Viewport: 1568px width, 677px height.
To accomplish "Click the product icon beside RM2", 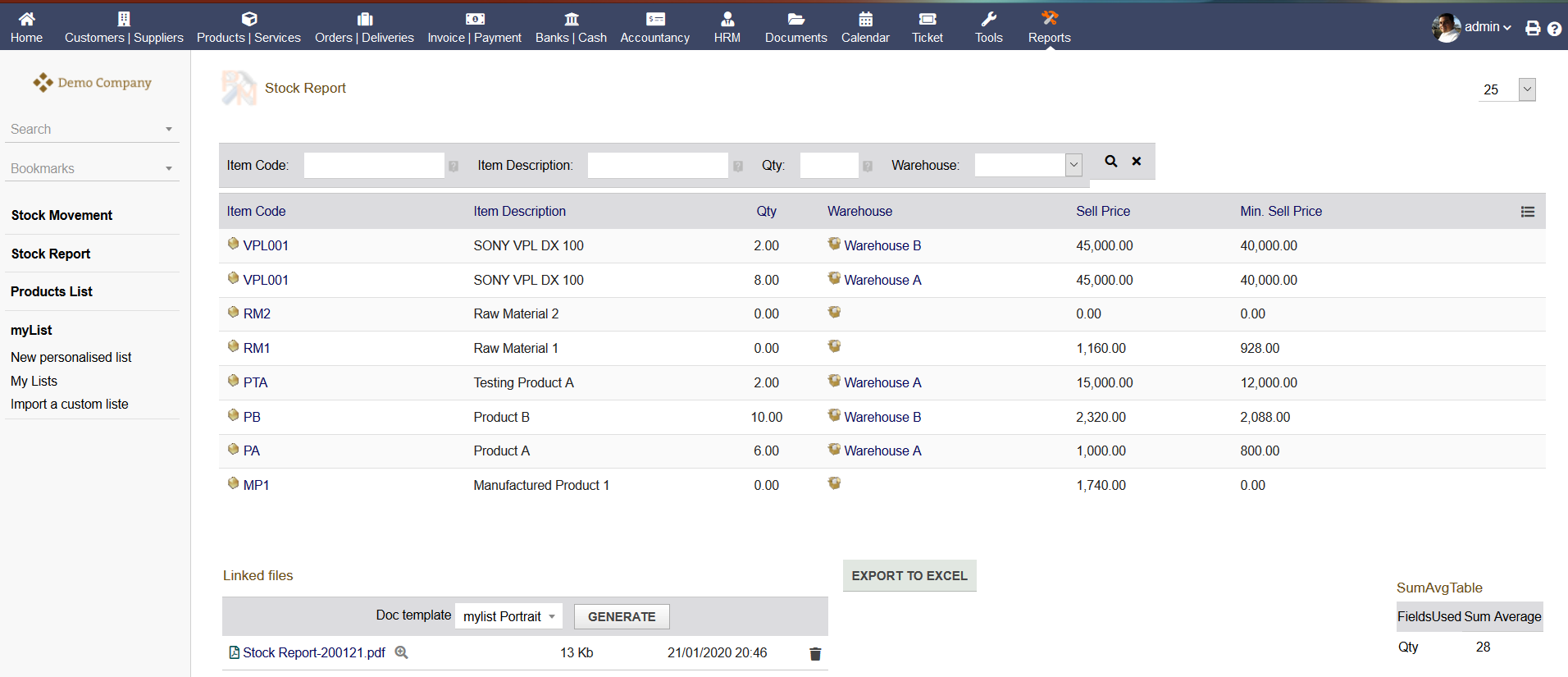I will (x=234, y=313).
